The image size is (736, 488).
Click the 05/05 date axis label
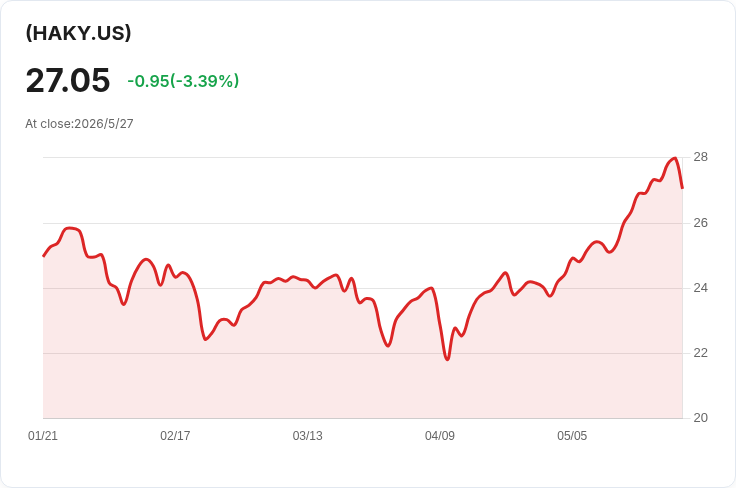572,436
